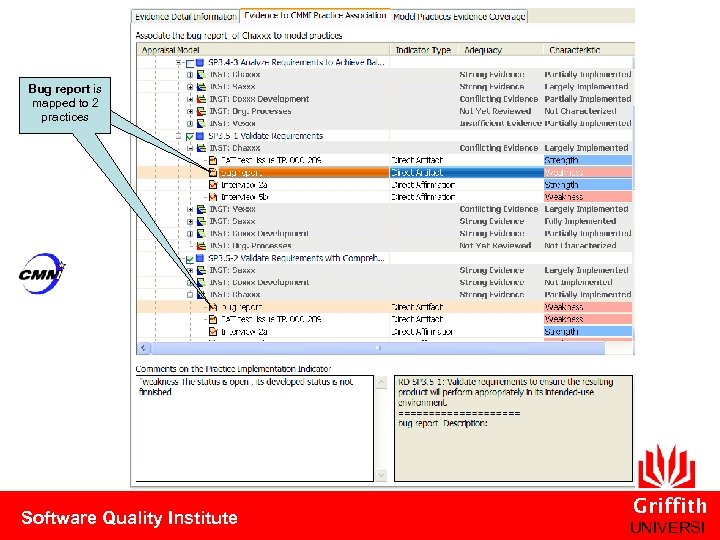
Task: Click Strength cell of Interview 2a under SP3.5-1
Action: click(588, 185)
